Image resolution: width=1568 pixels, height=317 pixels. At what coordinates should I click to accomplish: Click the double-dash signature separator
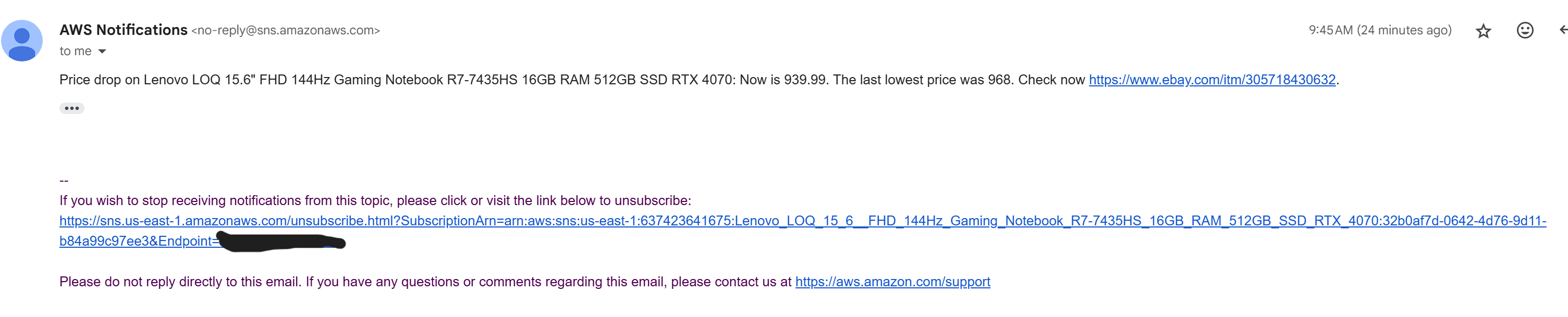pos(64,180)
